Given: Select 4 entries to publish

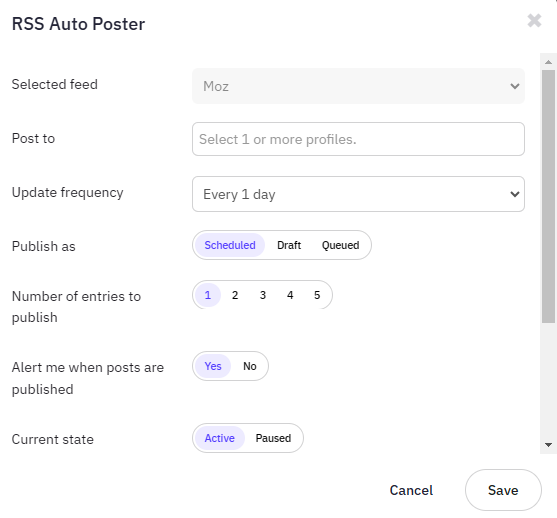Looking at the screenshot, I should (290, 295).
